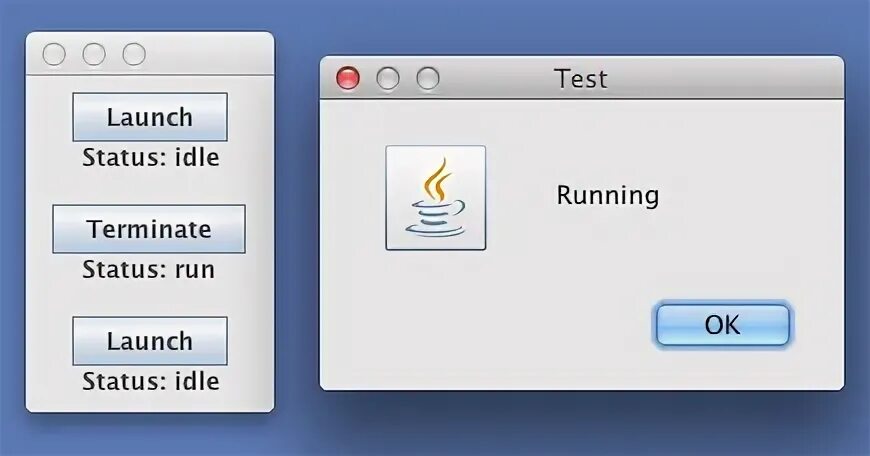
Task: Click Test title bar right of the title
Action: [730, 78]
